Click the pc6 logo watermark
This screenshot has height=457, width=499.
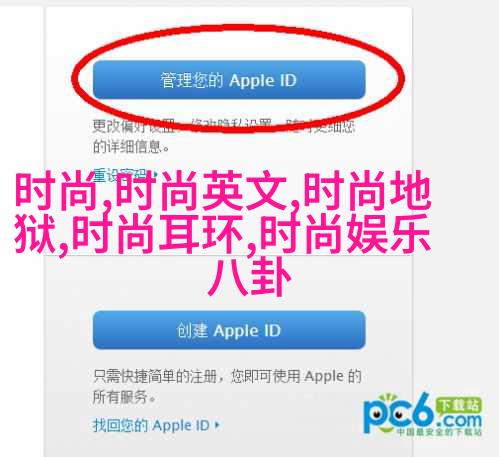click(x=423, y=415)
